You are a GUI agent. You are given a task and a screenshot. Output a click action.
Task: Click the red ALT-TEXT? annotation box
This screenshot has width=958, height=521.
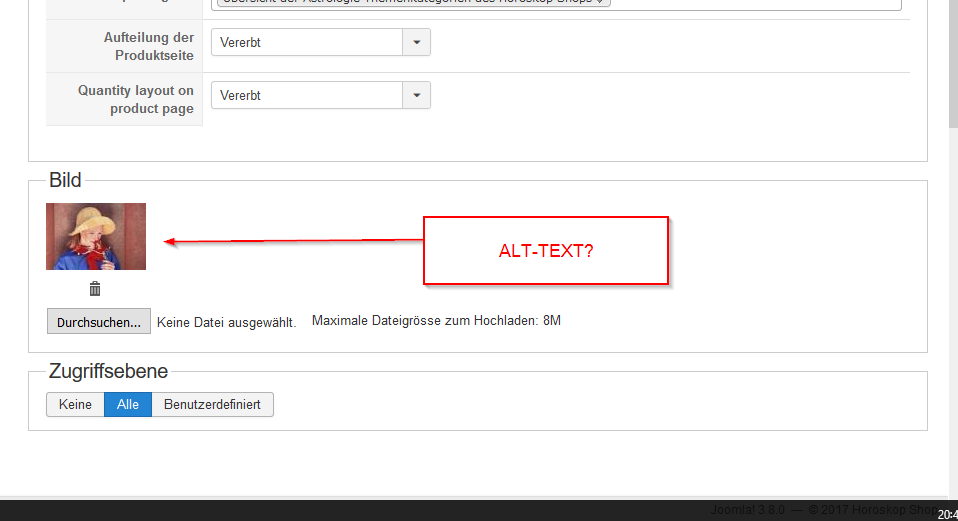(x=546, y=250)
